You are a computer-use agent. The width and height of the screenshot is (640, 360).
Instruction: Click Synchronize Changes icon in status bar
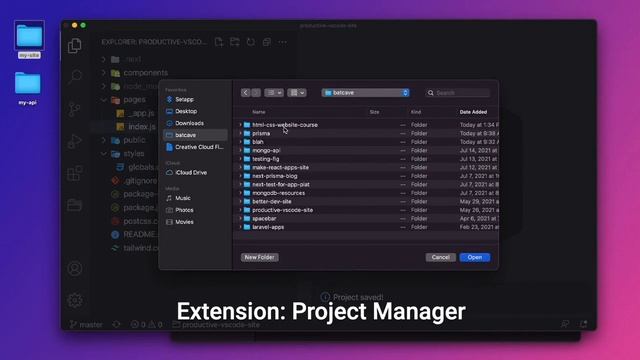[x=117, y=324]
